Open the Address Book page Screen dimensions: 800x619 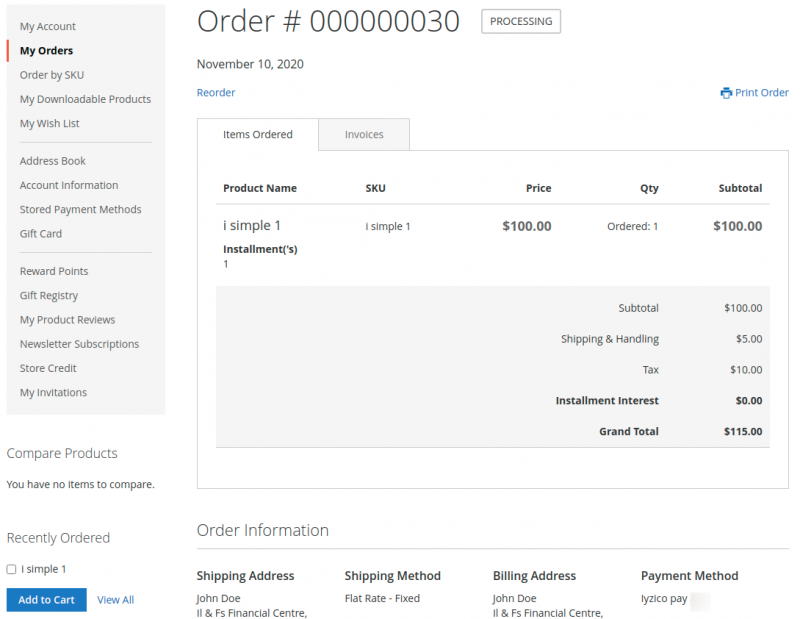pyautogui.click(x=52, y=160)
